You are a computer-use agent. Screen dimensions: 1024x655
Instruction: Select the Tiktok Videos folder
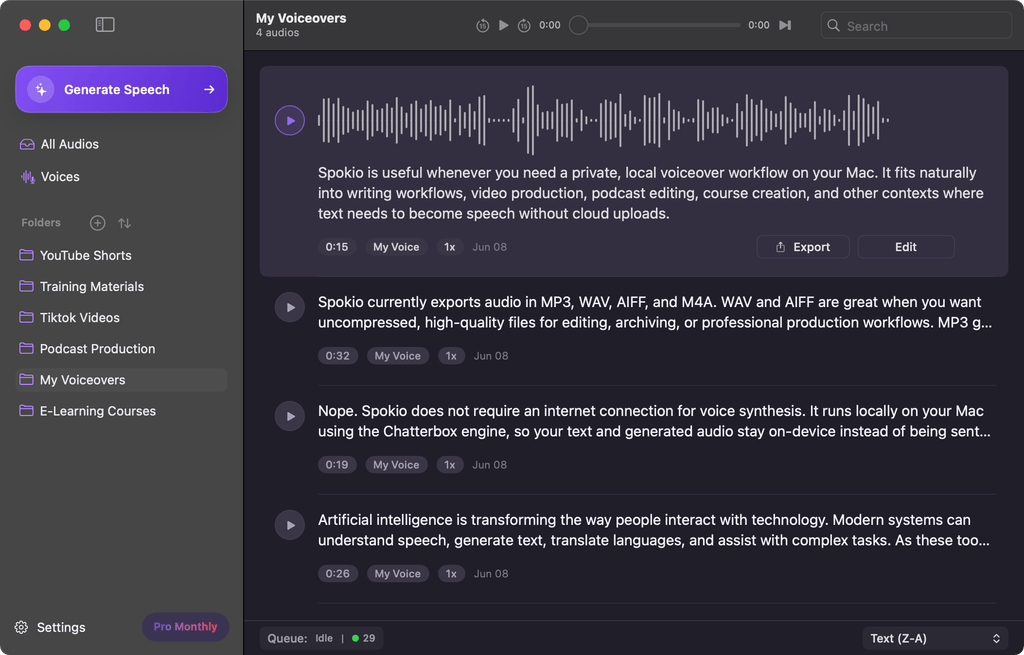(x=121, y=318)
